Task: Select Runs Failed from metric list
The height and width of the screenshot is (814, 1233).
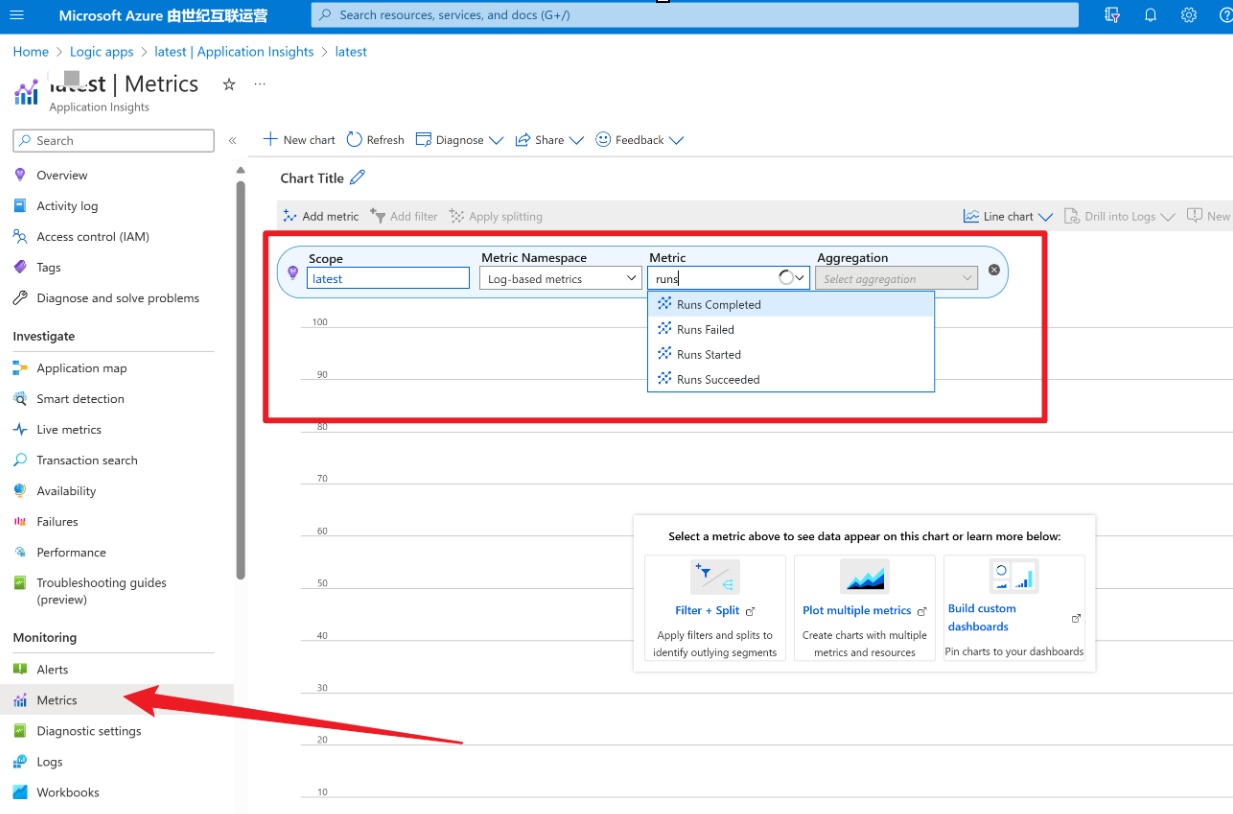Action: pyautogui.click(x=705, y=329)
